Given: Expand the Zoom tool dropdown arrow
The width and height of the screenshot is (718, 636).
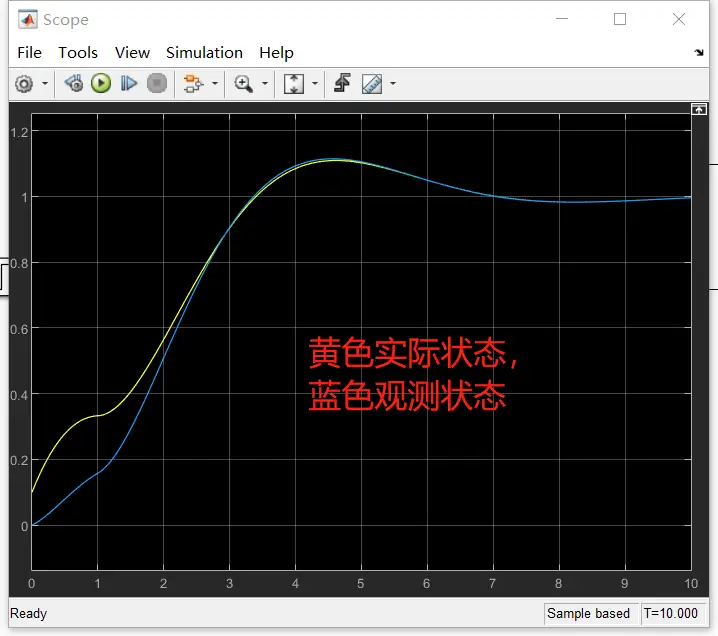Looking at the screenshot, I should pos(265,84).
